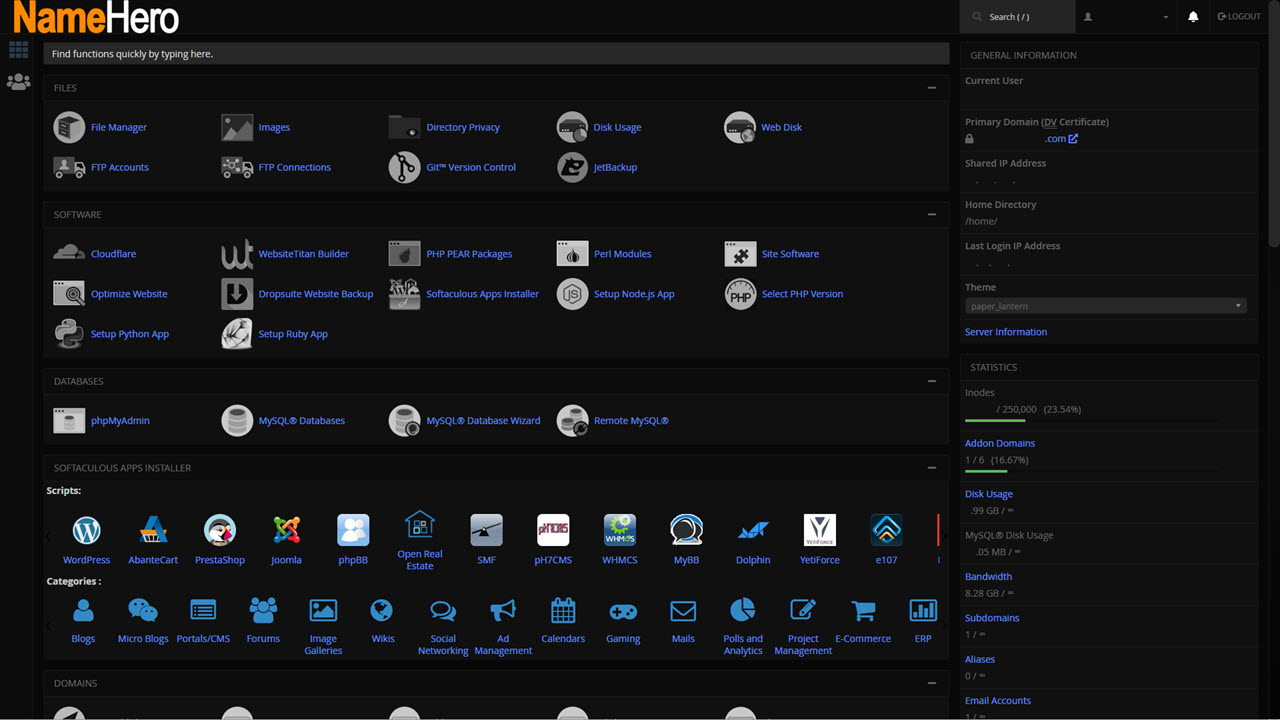This screenshot has width=1280, height=720.
Task: Open Disk Usage icon in Files
Action: (572, 127)
